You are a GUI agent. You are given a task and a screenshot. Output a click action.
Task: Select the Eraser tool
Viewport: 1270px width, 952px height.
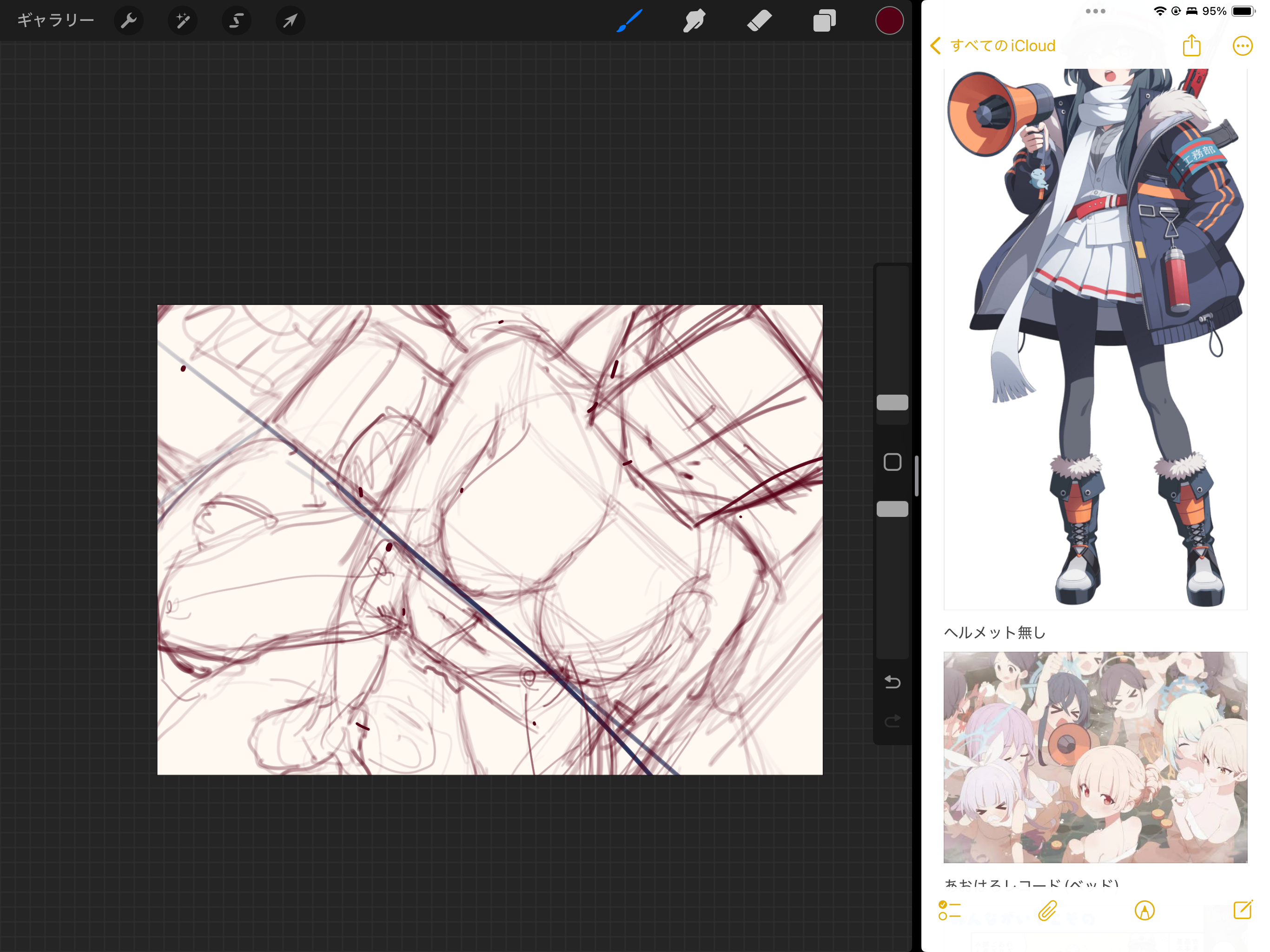tap(759, 21)
